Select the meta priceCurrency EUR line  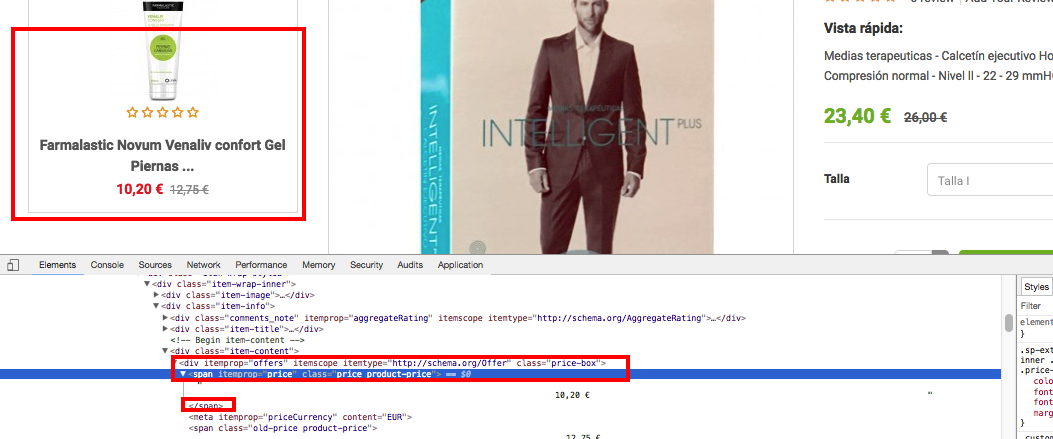click(x=300, y=417)
